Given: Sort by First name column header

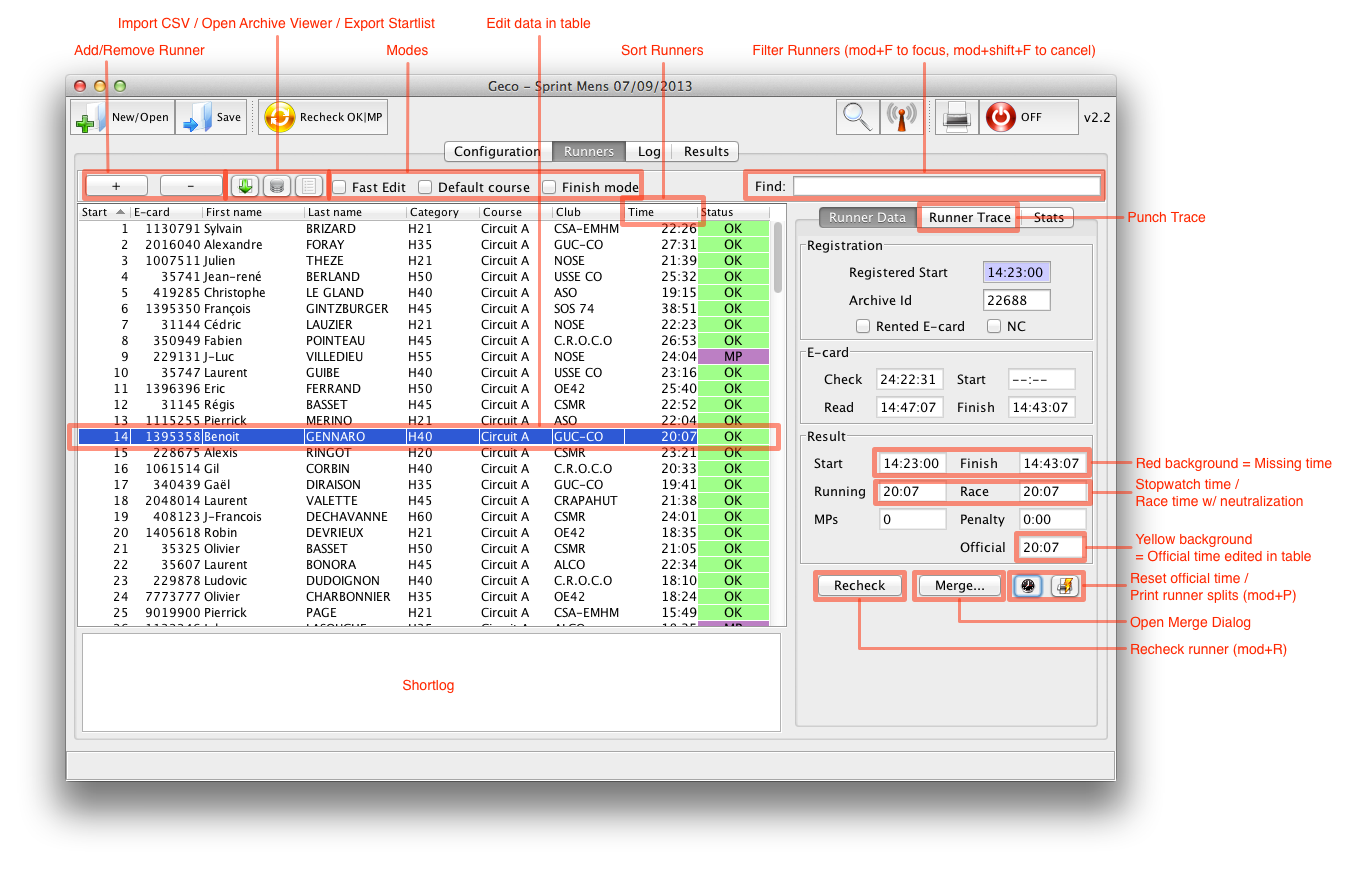Looking at the screenshot, I should 253,212.
